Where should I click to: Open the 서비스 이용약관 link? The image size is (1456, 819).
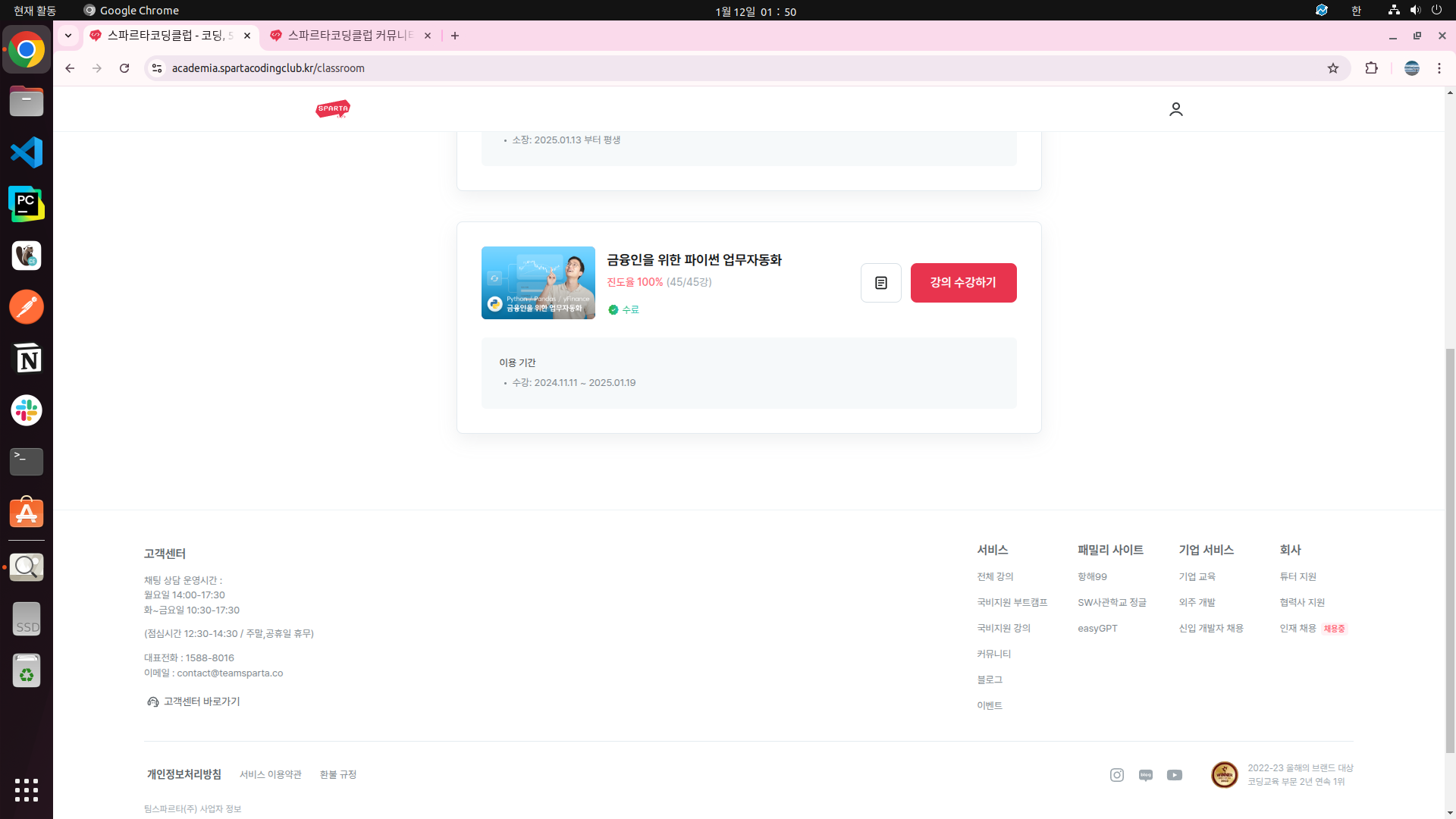[x=271, y=775]
